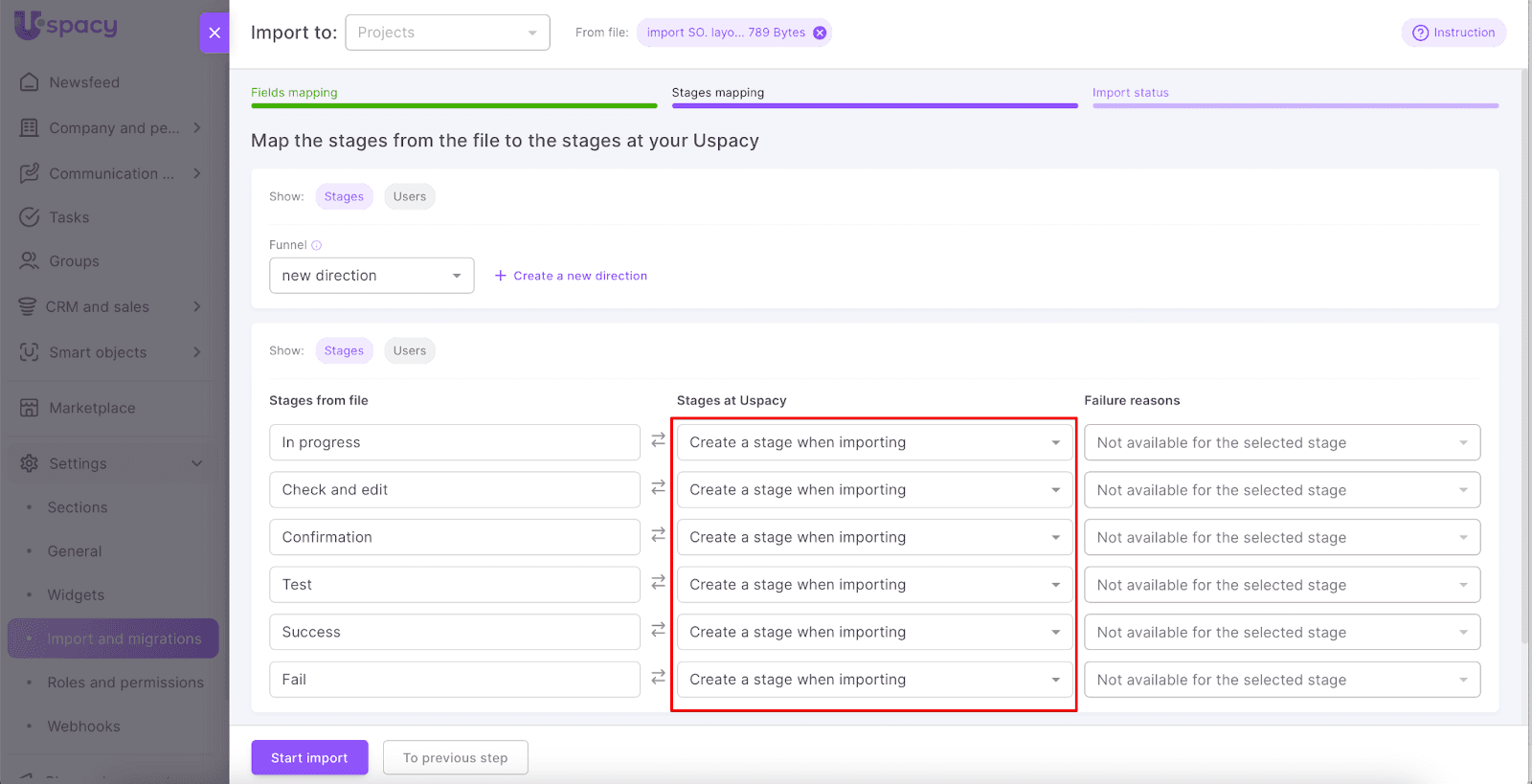Click the Groups people icon
Screen dimensions: 1532x784
coord(30,261)
